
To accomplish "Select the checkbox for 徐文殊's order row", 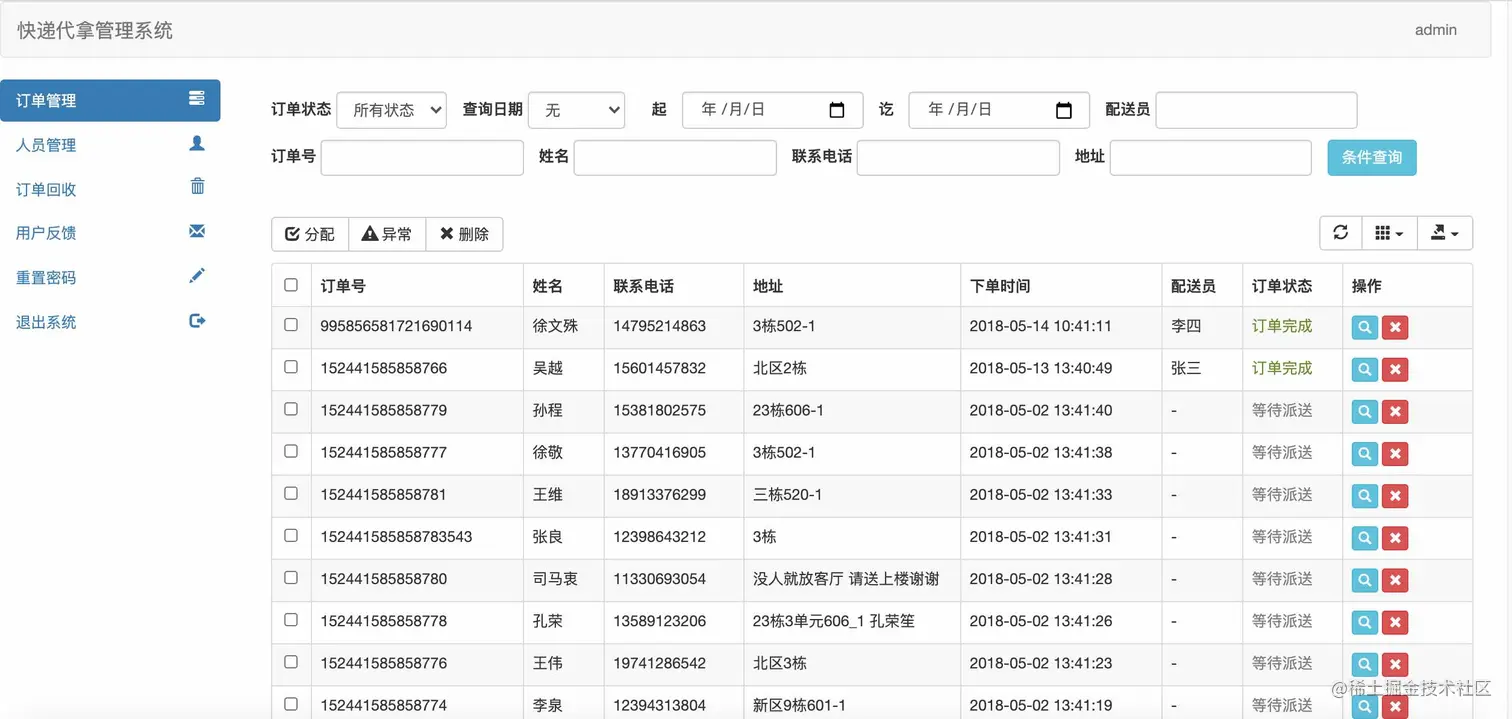I will coord(290,327).
